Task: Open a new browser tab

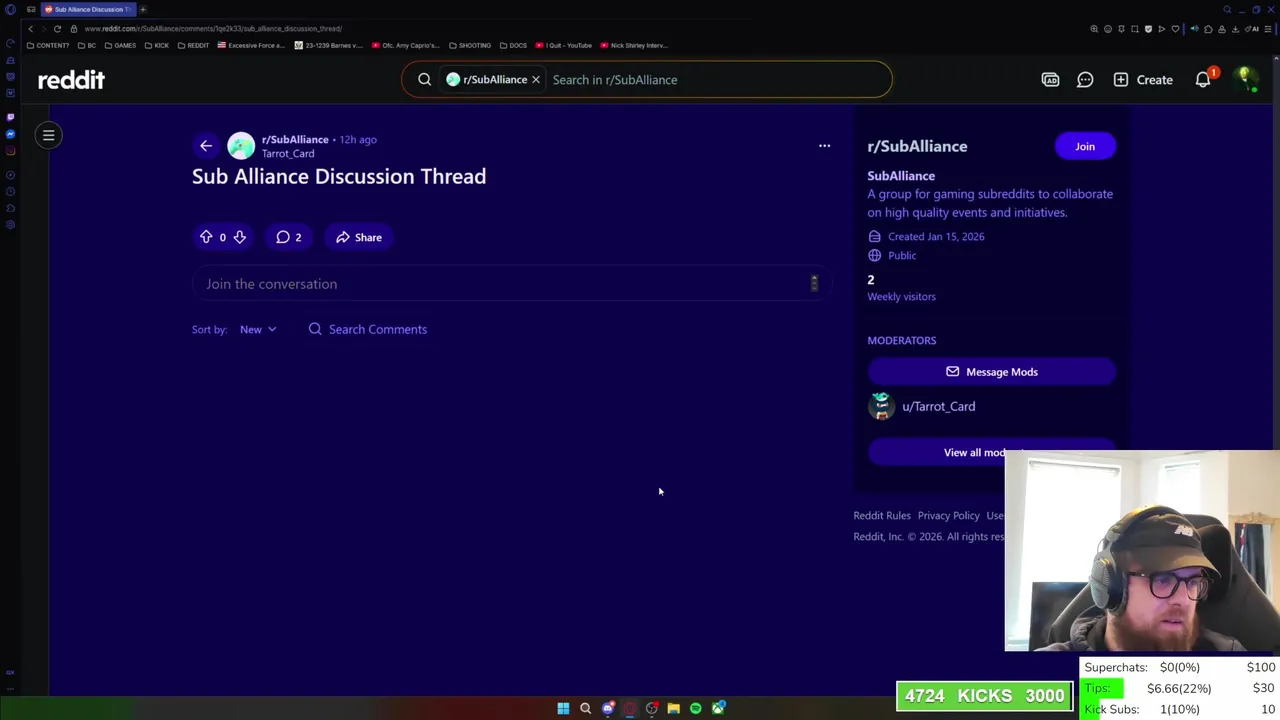Action: (142, 9)
